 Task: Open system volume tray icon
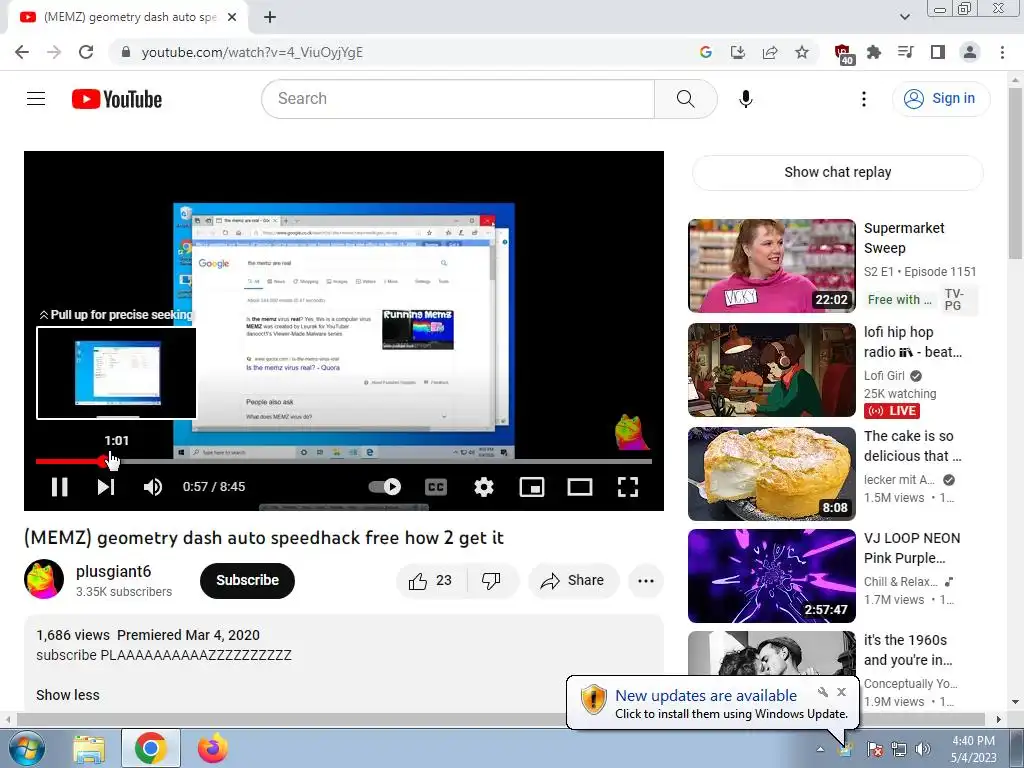(x=923, y=749)
